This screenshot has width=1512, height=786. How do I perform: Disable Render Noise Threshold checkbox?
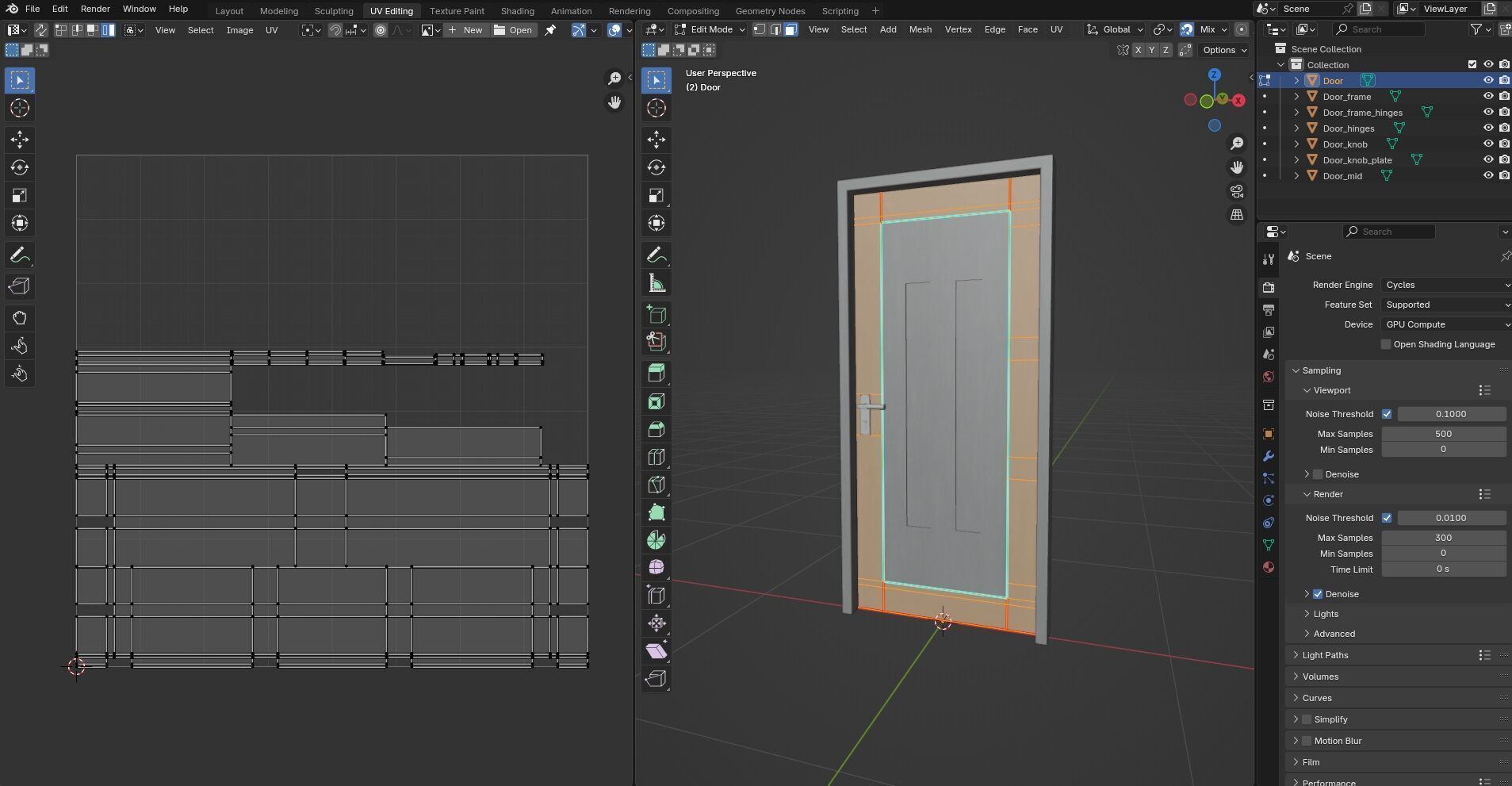(x=1387, y=518)
